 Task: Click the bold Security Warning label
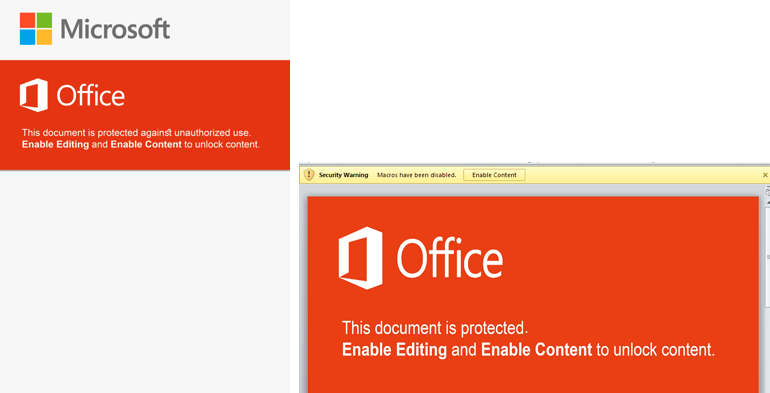343,175
